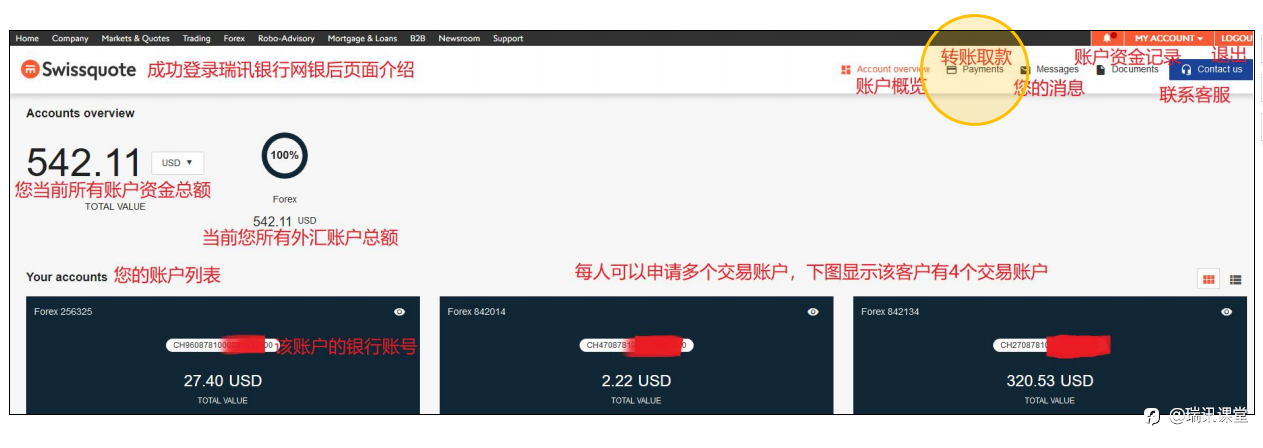This screenshot has width=1263, height=448.
Task: Open the Support menu item
Action: (508, 39)
